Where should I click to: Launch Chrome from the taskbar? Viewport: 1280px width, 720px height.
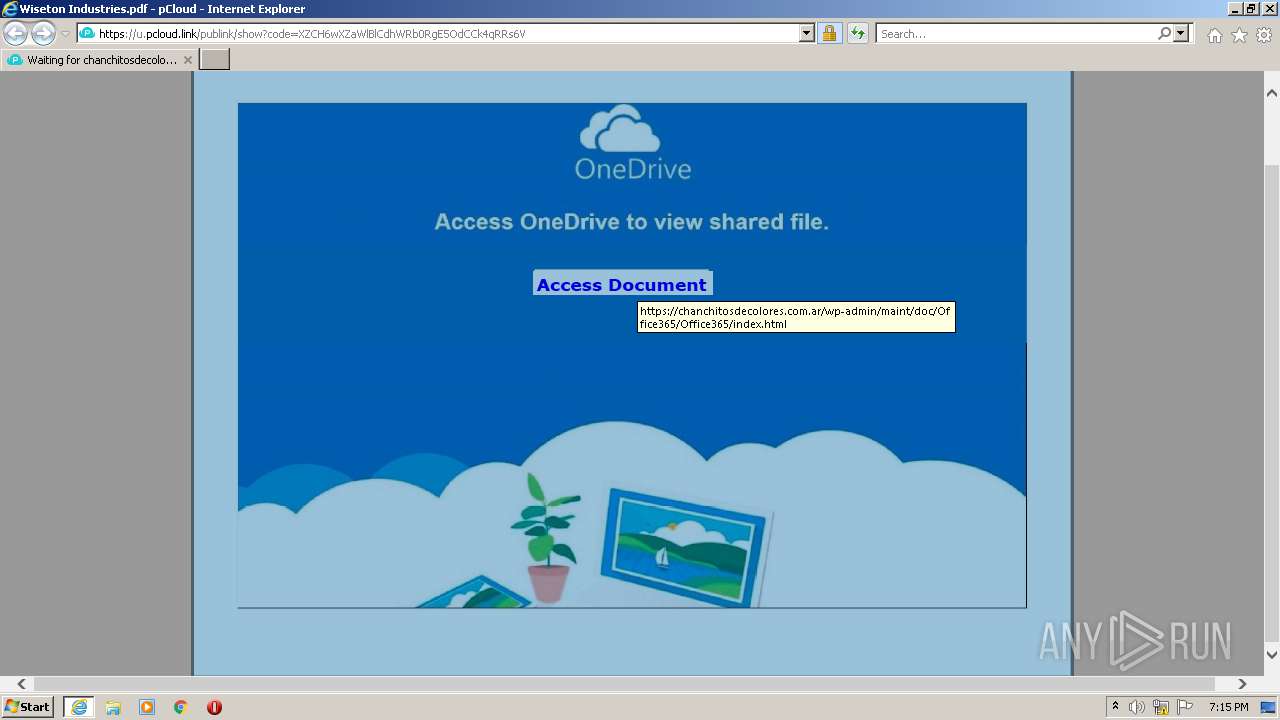click(x=181, y=707)
